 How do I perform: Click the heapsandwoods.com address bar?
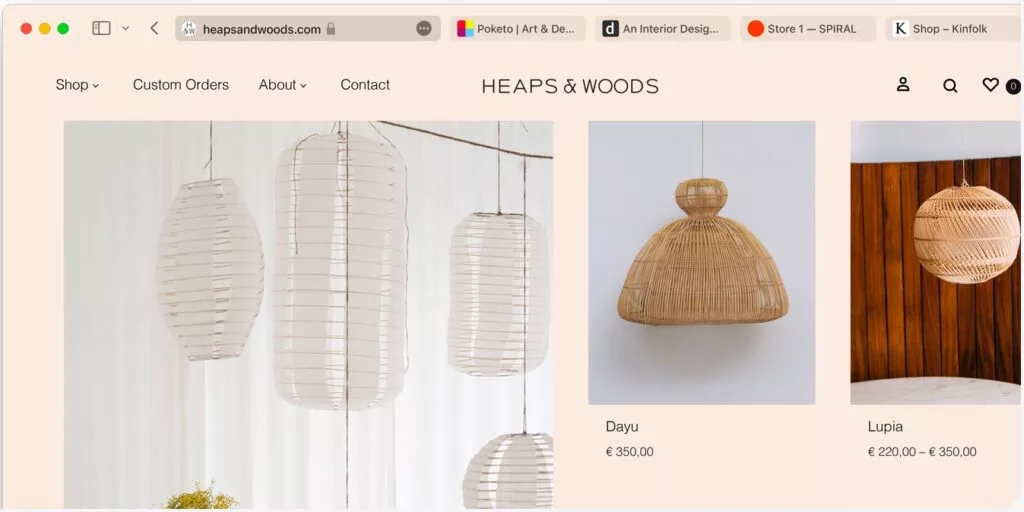point(261,29)
